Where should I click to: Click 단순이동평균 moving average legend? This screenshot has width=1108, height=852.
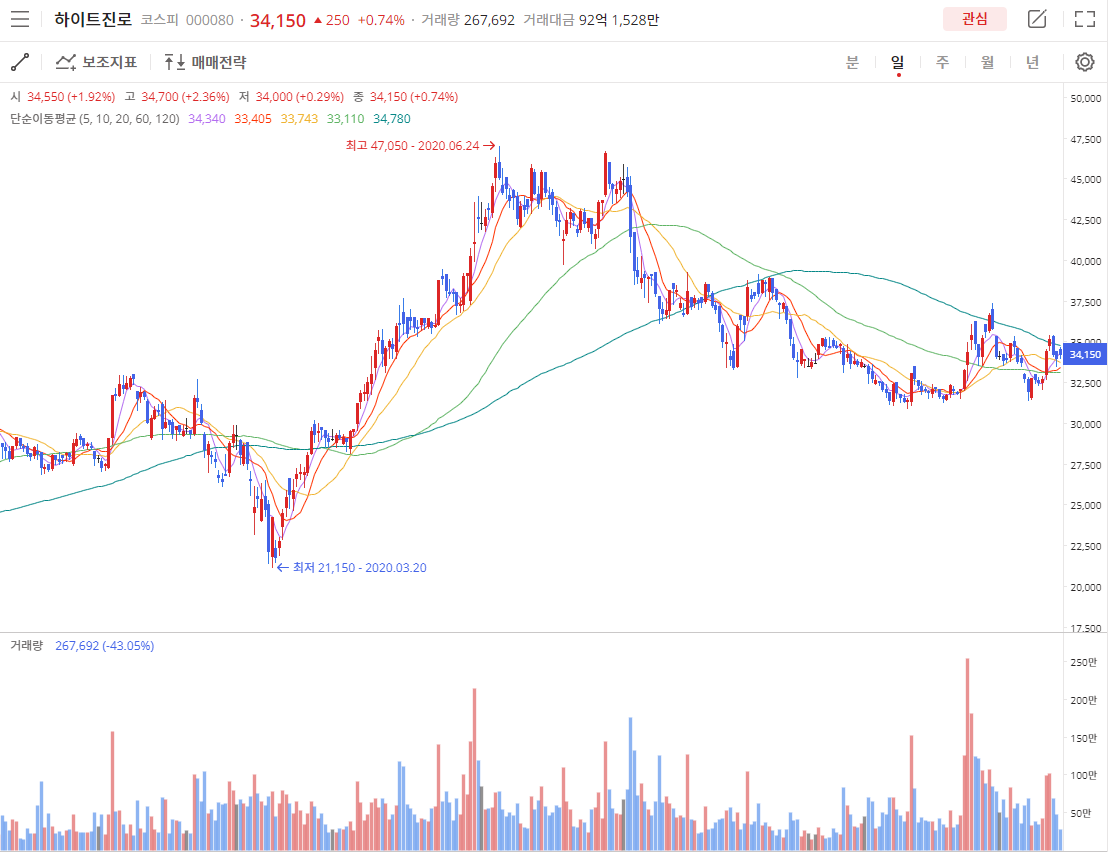95,119
